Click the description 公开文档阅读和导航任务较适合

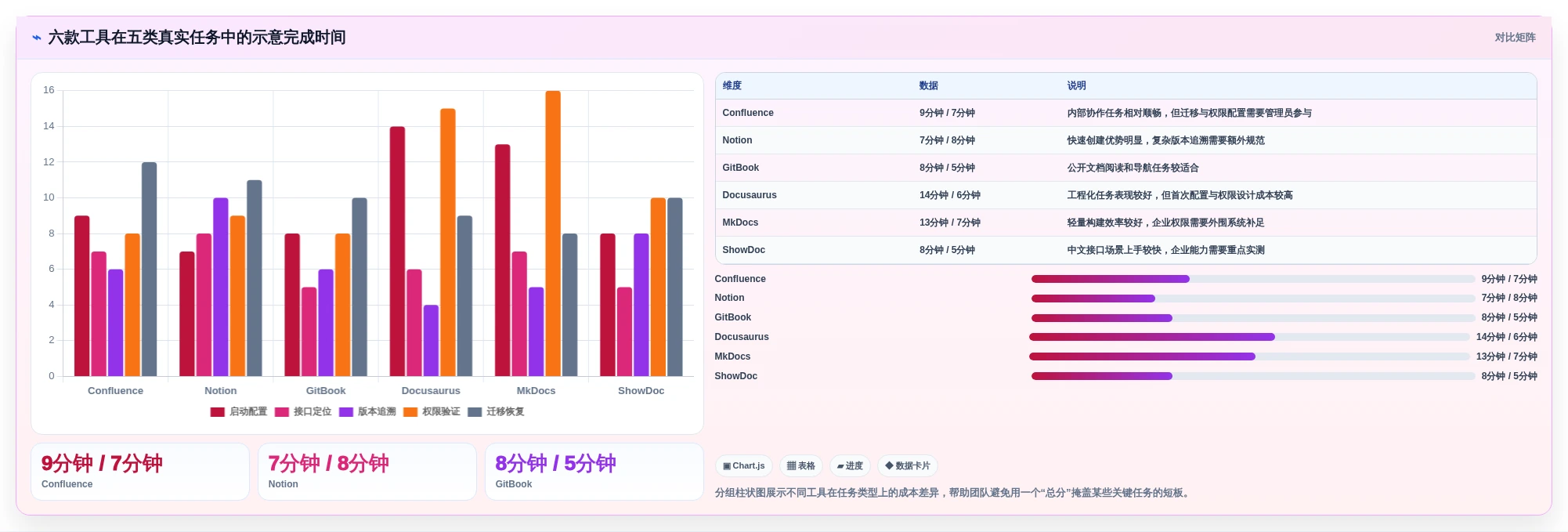(1133, 168)
